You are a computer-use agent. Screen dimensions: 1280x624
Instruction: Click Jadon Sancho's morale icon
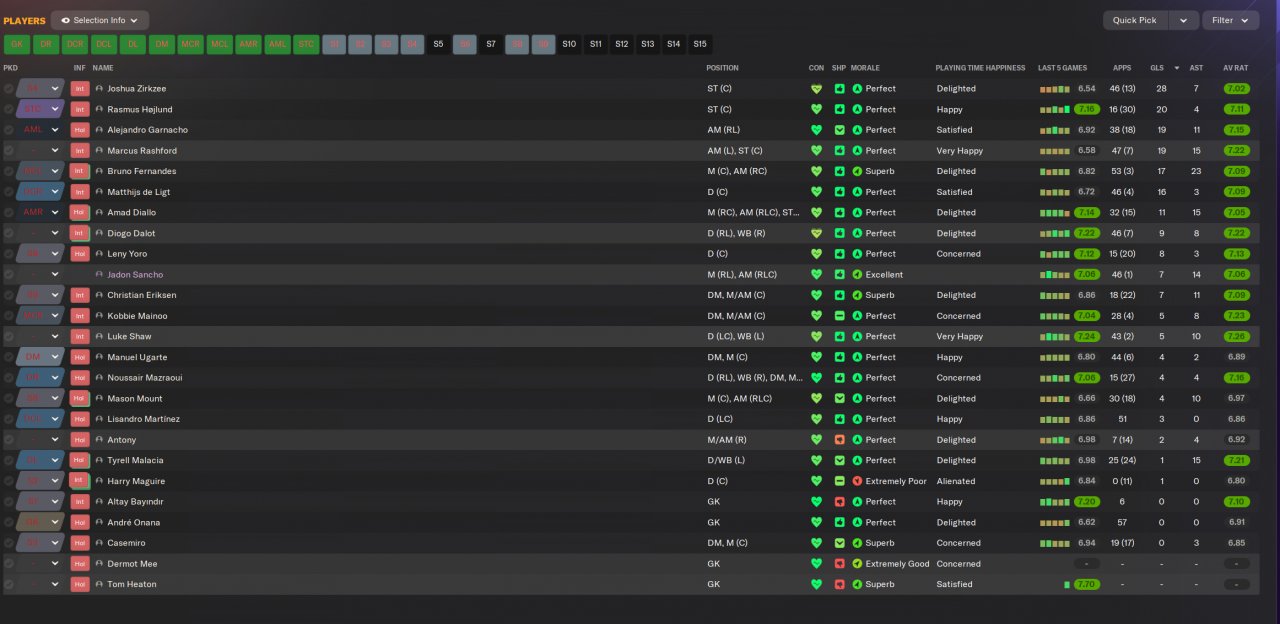click(x=857, y=274)
